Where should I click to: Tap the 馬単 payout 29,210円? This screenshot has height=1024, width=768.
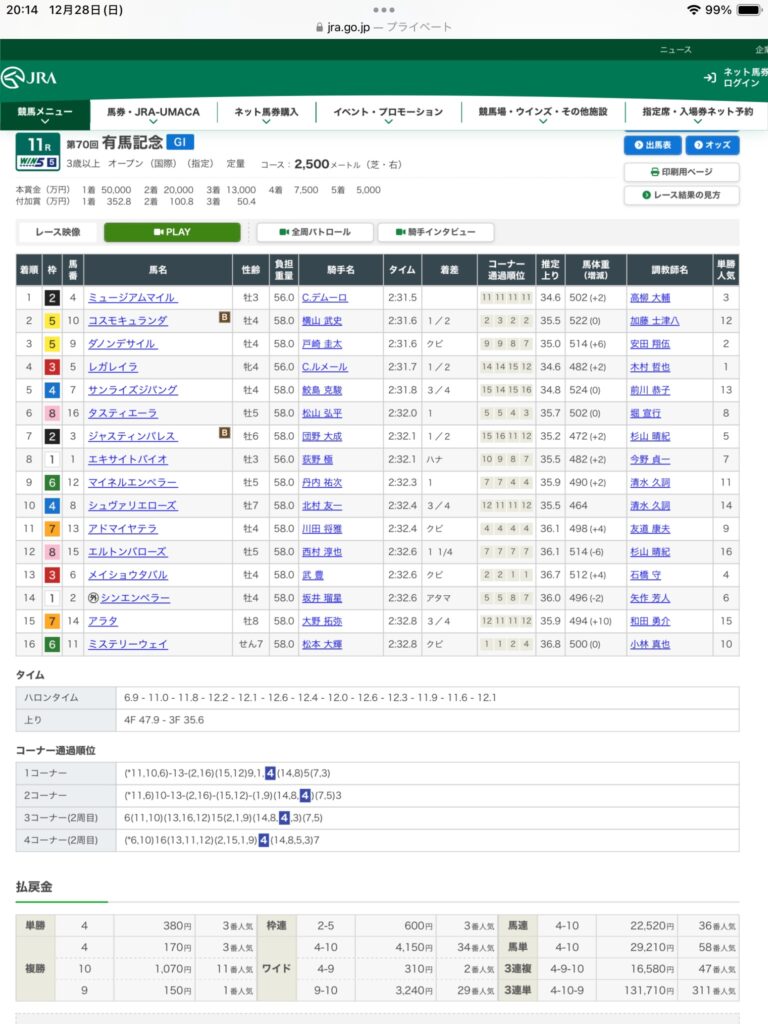click(x=652, y=947)
